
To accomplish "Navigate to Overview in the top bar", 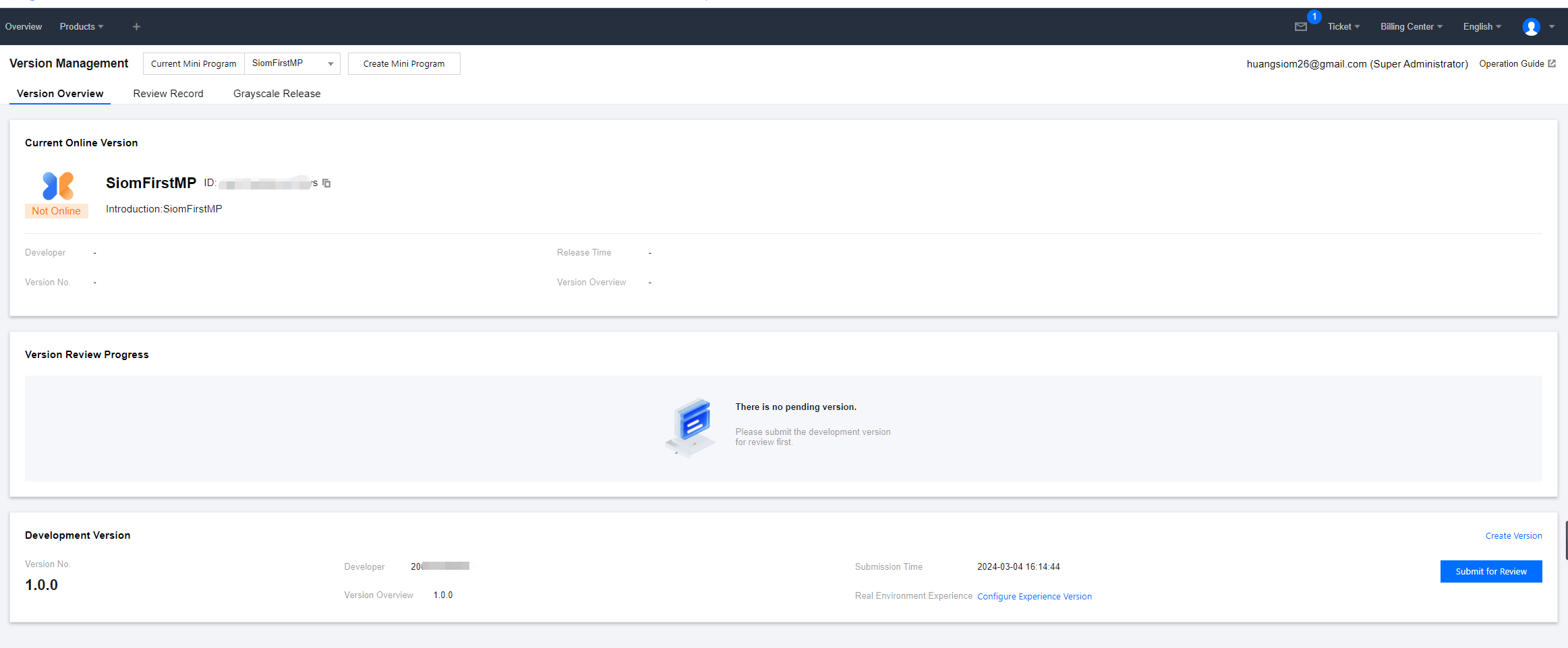I will tap(23, 26).
